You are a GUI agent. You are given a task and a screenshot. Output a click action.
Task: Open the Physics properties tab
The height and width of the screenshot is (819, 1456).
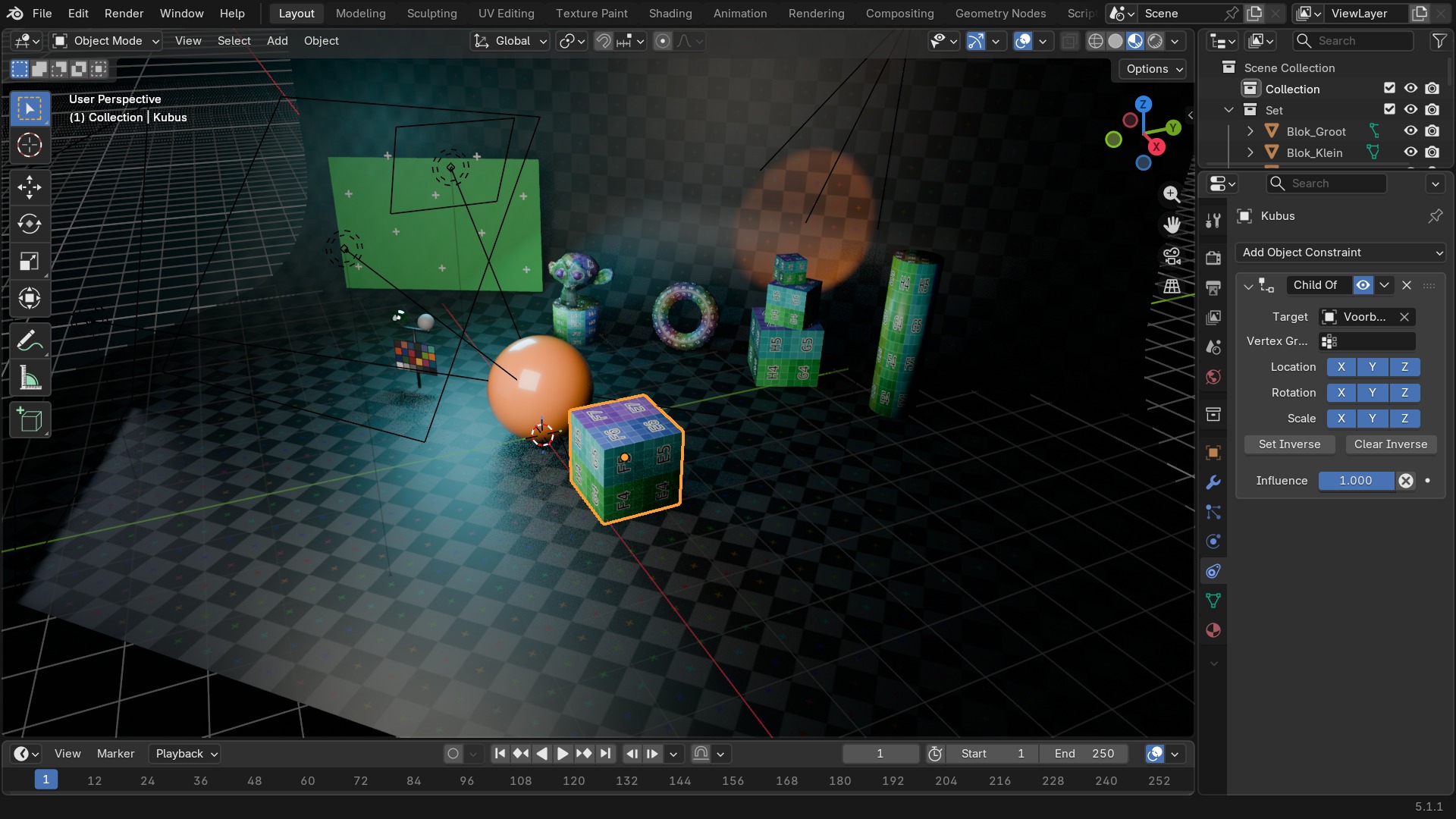tap(1213, 541)
